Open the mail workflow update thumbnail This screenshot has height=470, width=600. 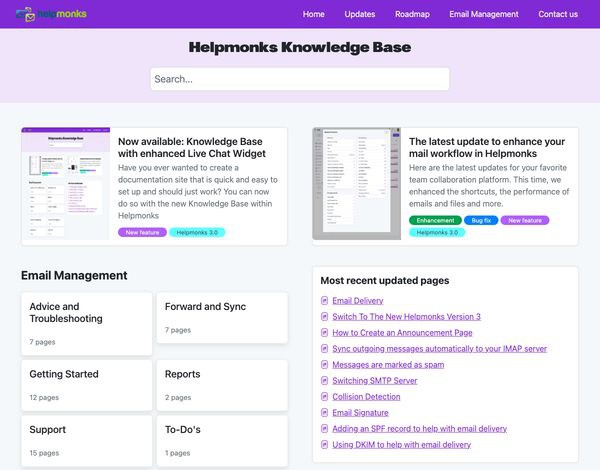tap(357, 184)
